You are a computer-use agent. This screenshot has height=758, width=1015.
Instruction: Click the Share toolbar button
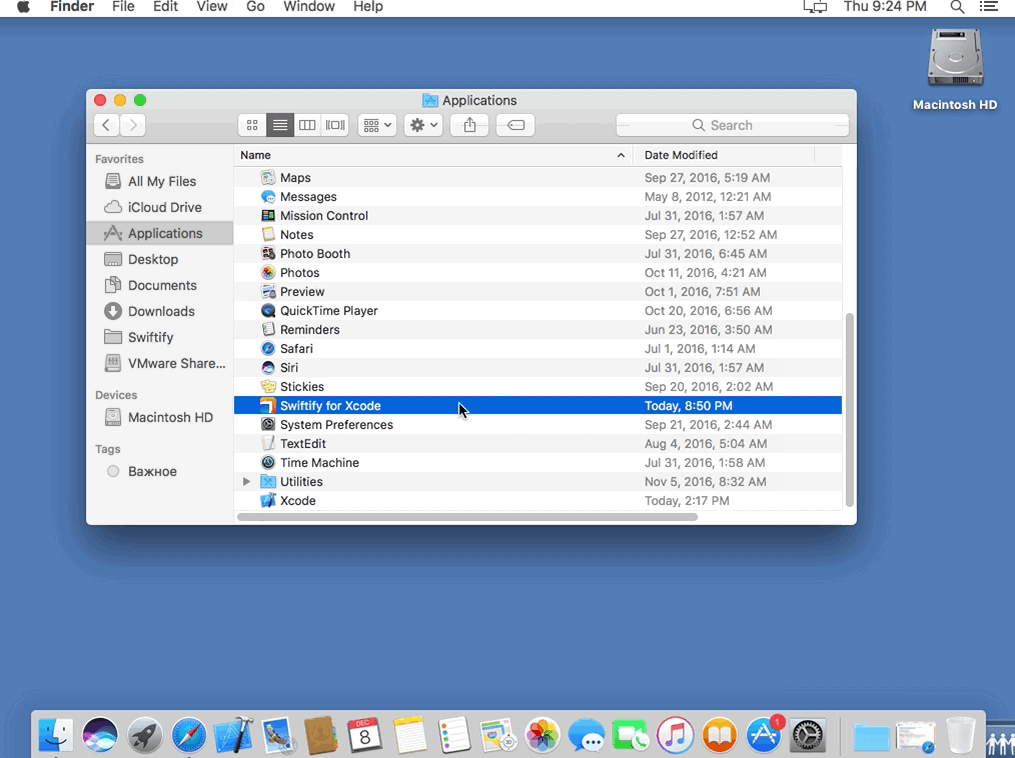click(x=470, y=125)
